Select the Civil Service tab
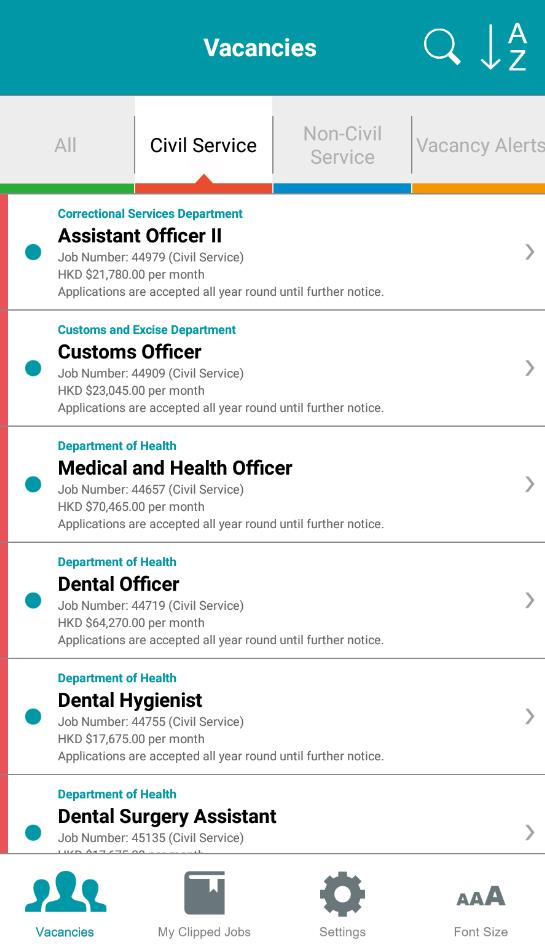The width and height of the screenshot is (545, 950). click(x=203, y=145)
